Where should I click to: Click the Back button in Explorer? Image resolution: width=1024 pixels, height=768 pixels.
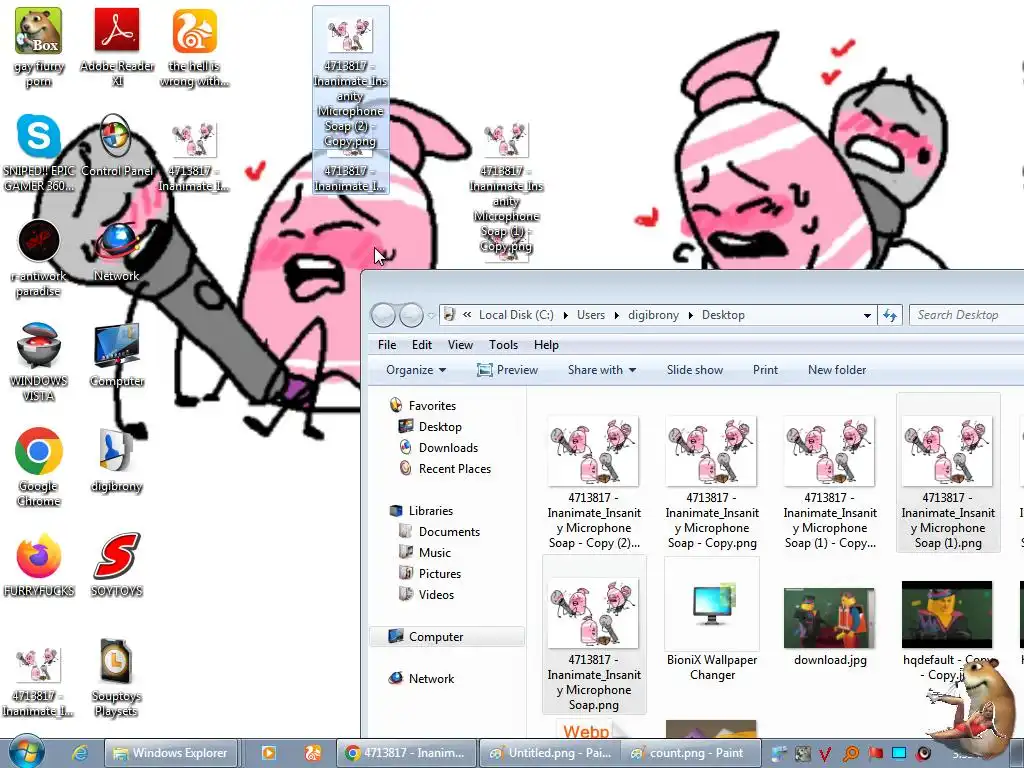[x=383, y=315]
